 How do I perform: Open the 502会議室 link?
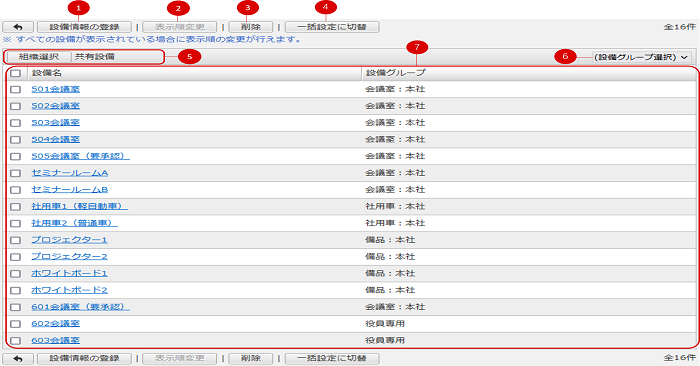click(x=56, y=106)
